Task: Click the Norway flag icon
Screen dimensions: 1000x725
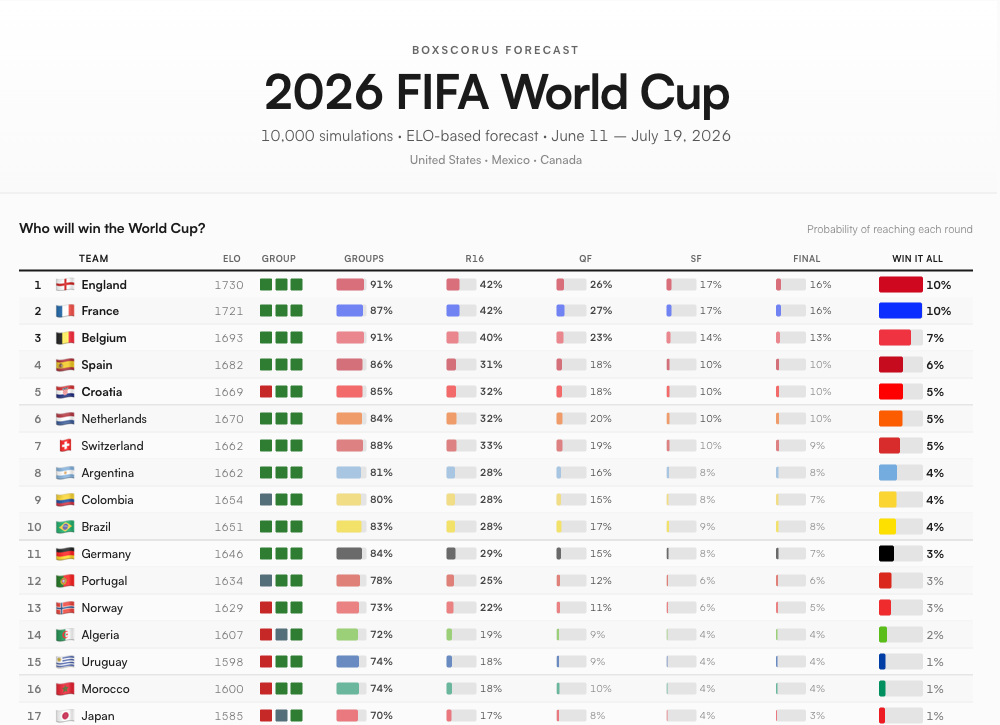Action: tap(65, 608)
